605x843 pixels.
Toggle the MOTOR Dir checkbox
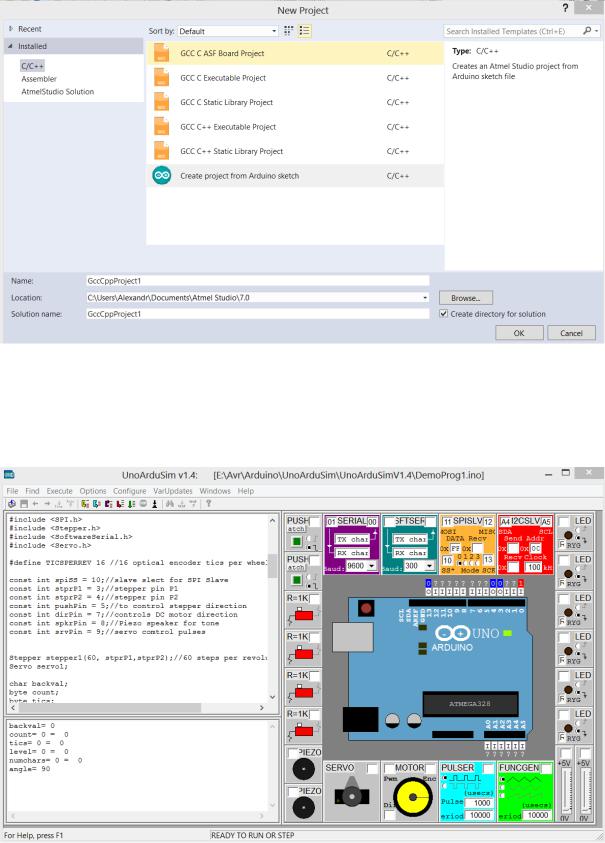tap(389, 815)
